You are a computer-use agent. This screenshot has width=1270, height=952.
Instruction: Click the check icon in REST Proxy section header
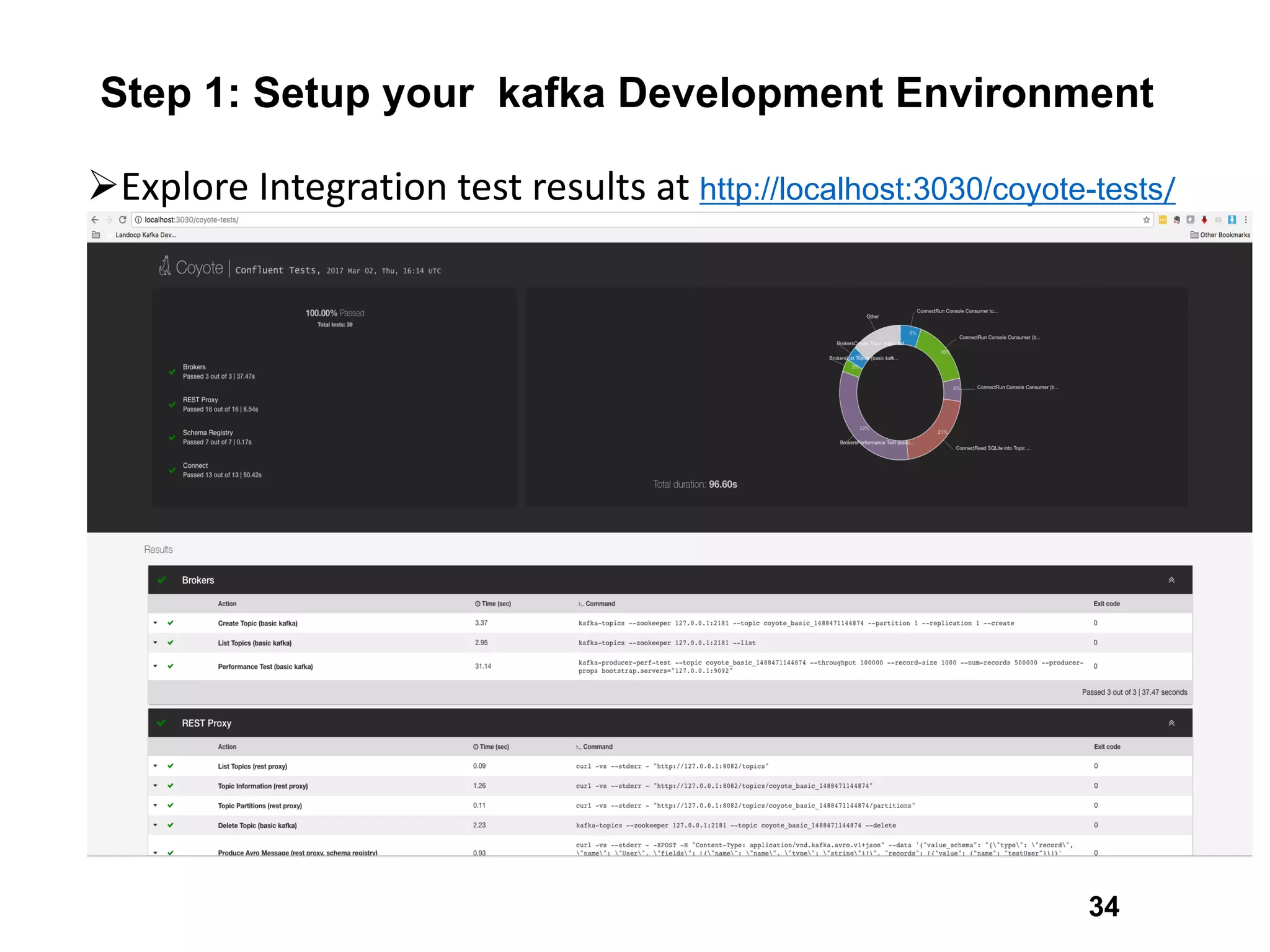tap(162, 723)
